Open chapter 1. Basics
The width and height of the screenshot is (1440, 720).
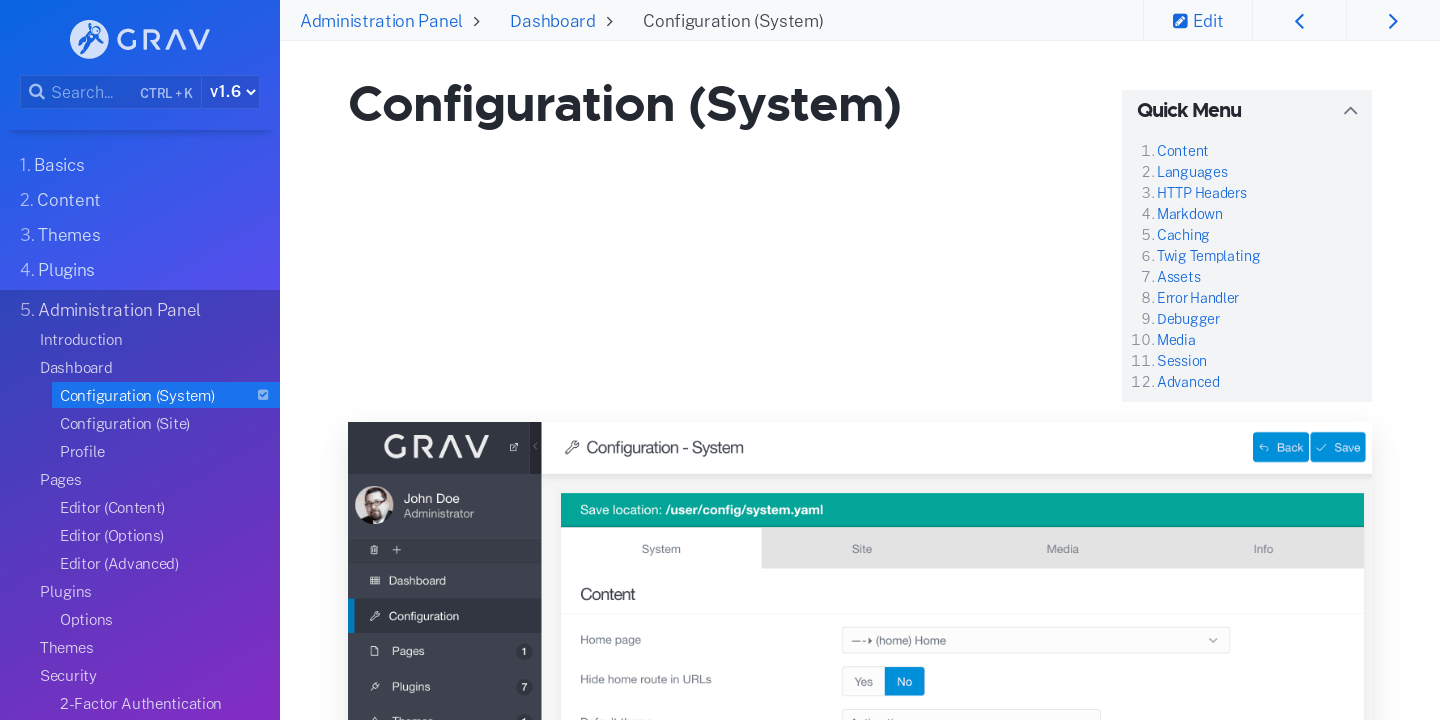pyautogui.click(x=52, y=165)
